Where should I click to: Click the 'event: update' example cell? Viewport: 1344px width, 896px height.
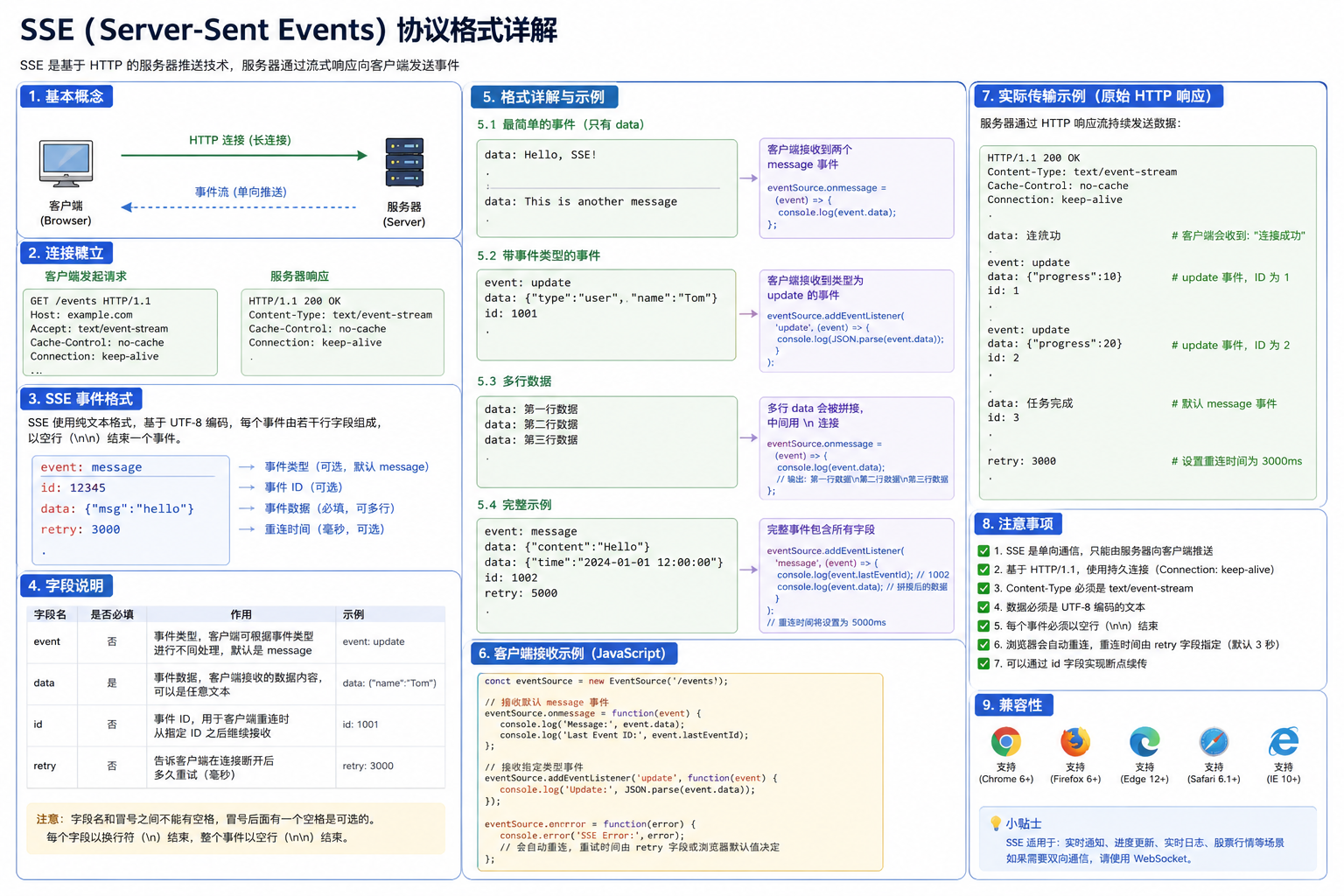[x=374, y=642]
